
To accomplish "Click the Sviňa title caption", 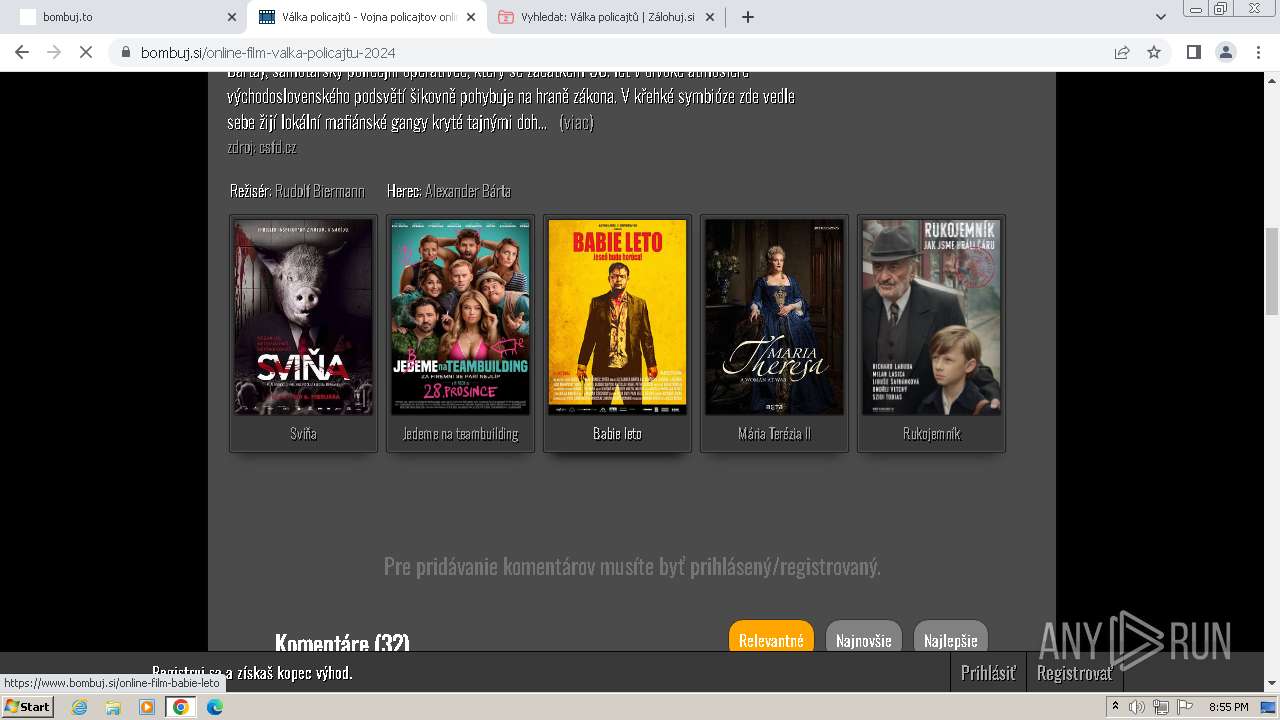I will 303,434.
